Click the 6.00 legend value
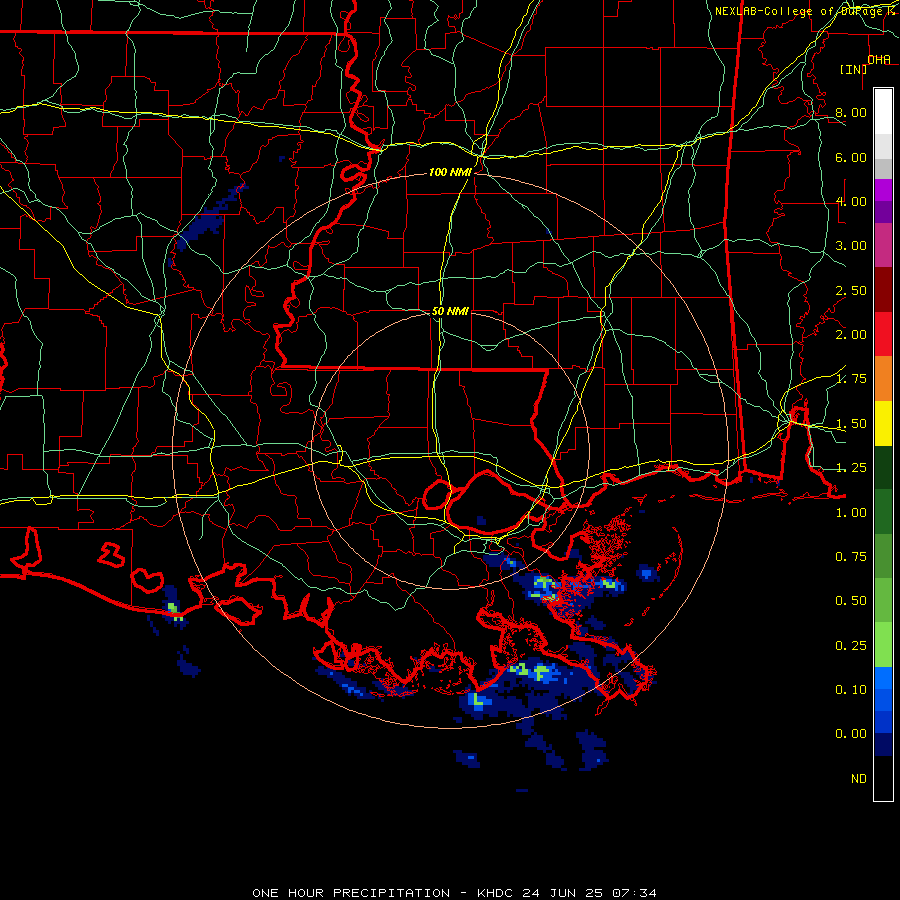 click(x=851, y=157)
